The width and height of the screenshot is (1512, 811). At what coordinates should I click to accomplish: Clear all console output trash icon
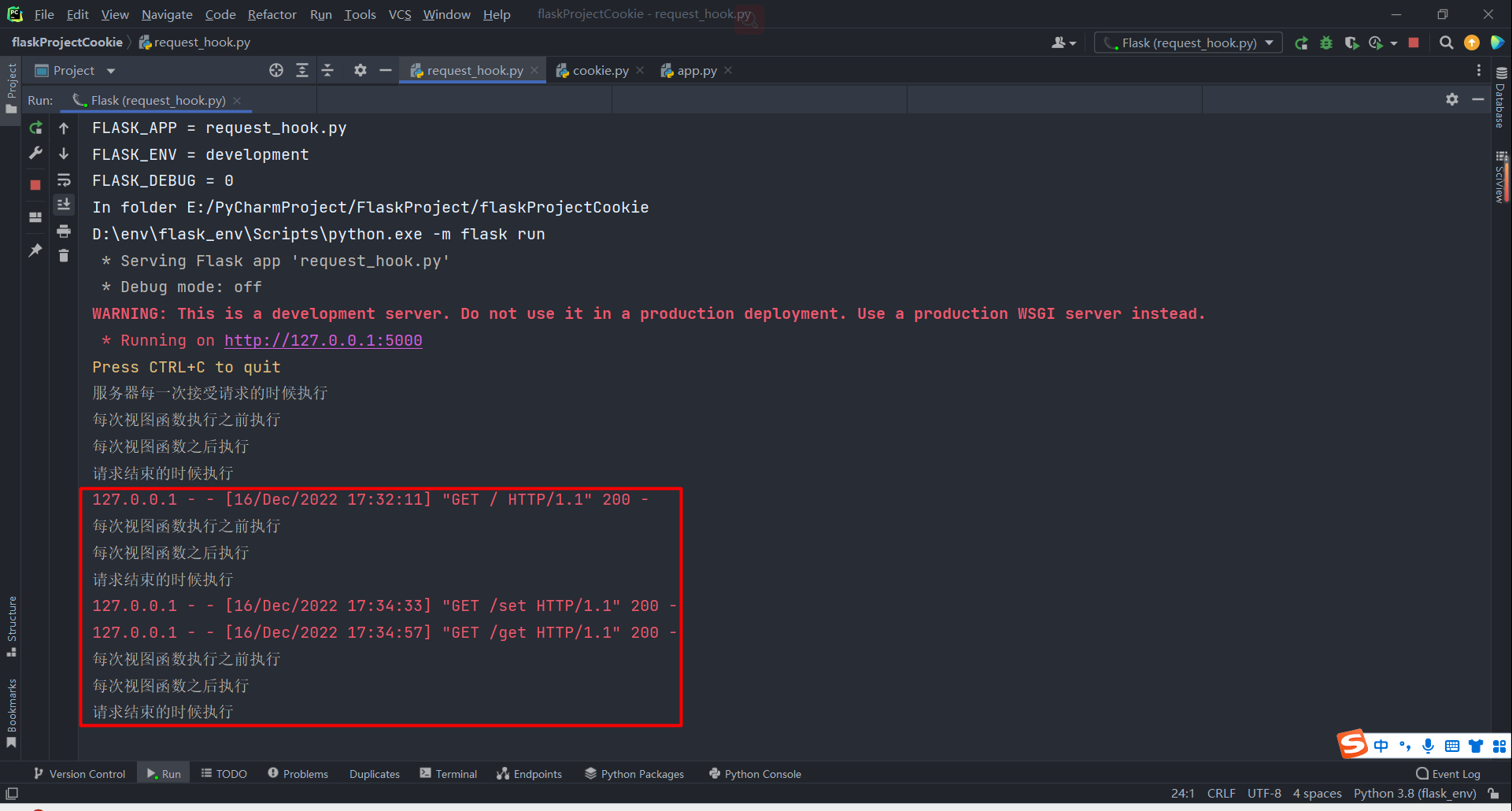64,256
